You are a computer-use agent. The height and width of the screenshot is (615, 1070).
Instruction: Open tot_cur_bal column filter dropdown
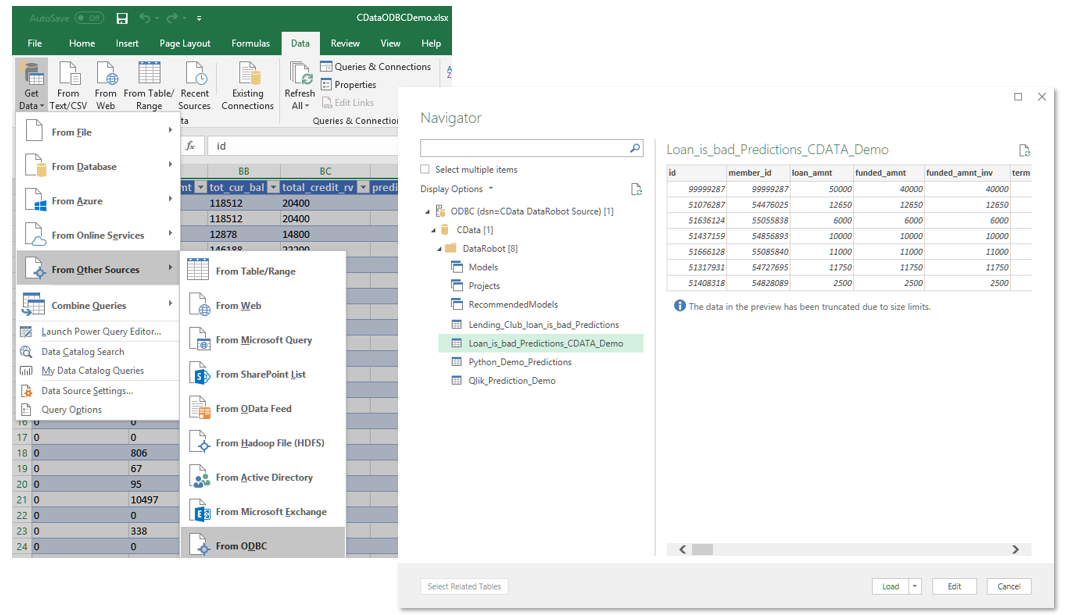273,187
